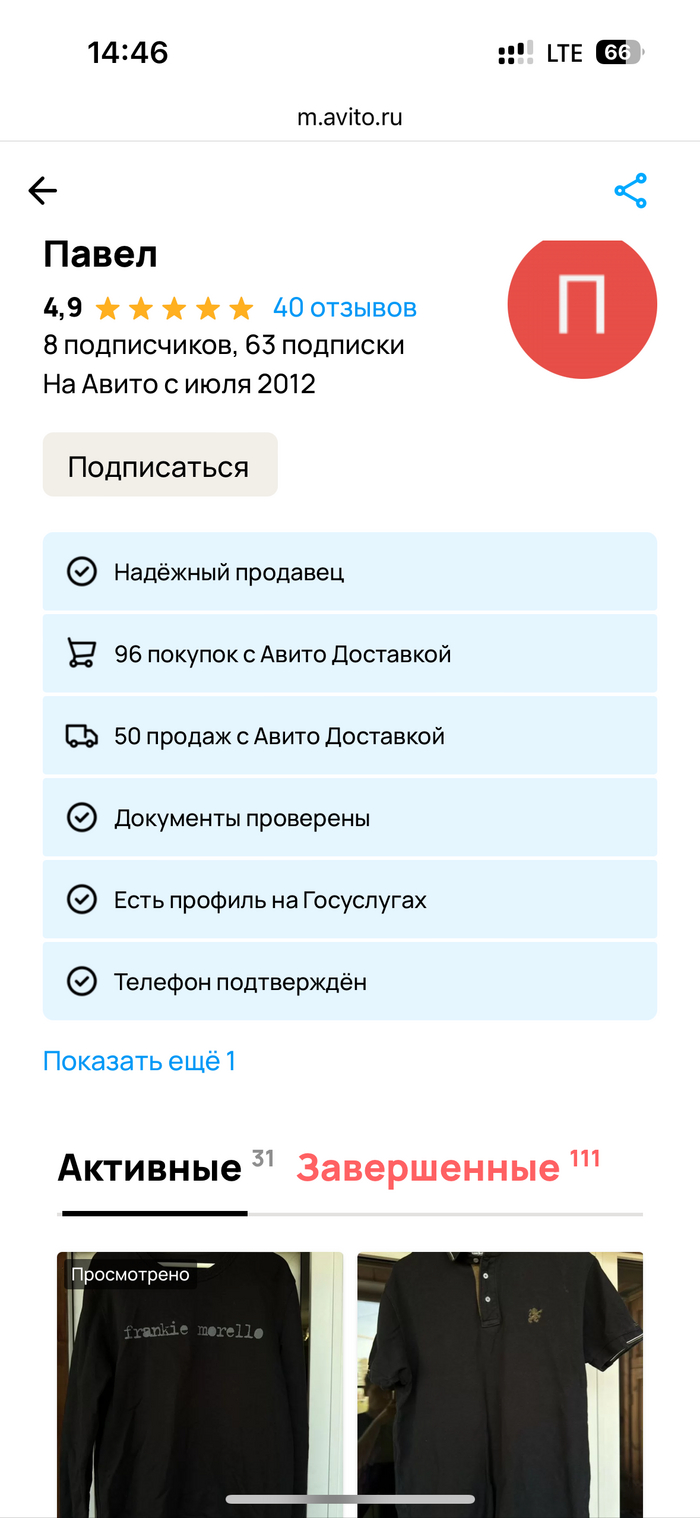
Task: Tap the Надёжный продавец checkmark icon
Action: [81, 572]
